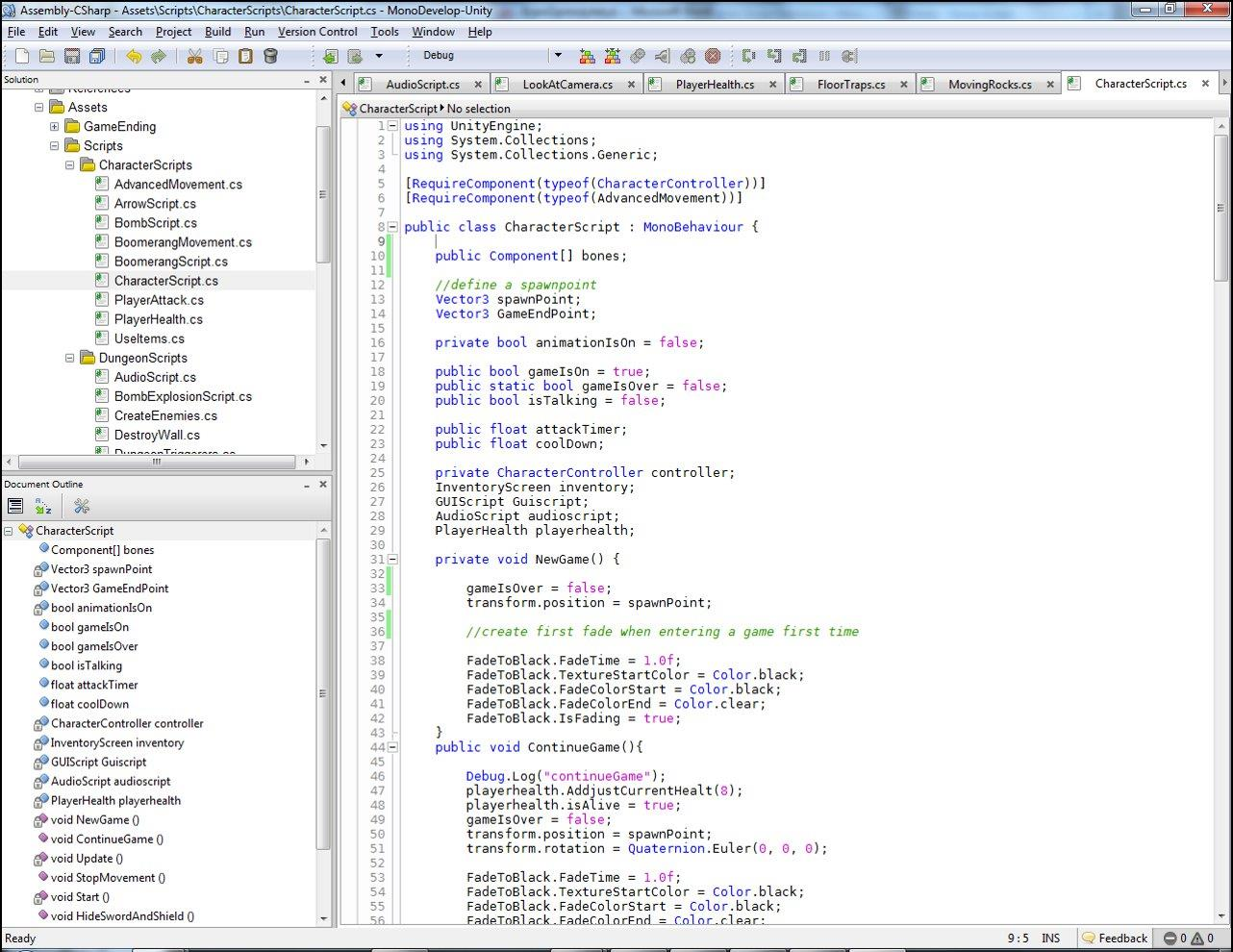Open the File menu

[16, 32]
